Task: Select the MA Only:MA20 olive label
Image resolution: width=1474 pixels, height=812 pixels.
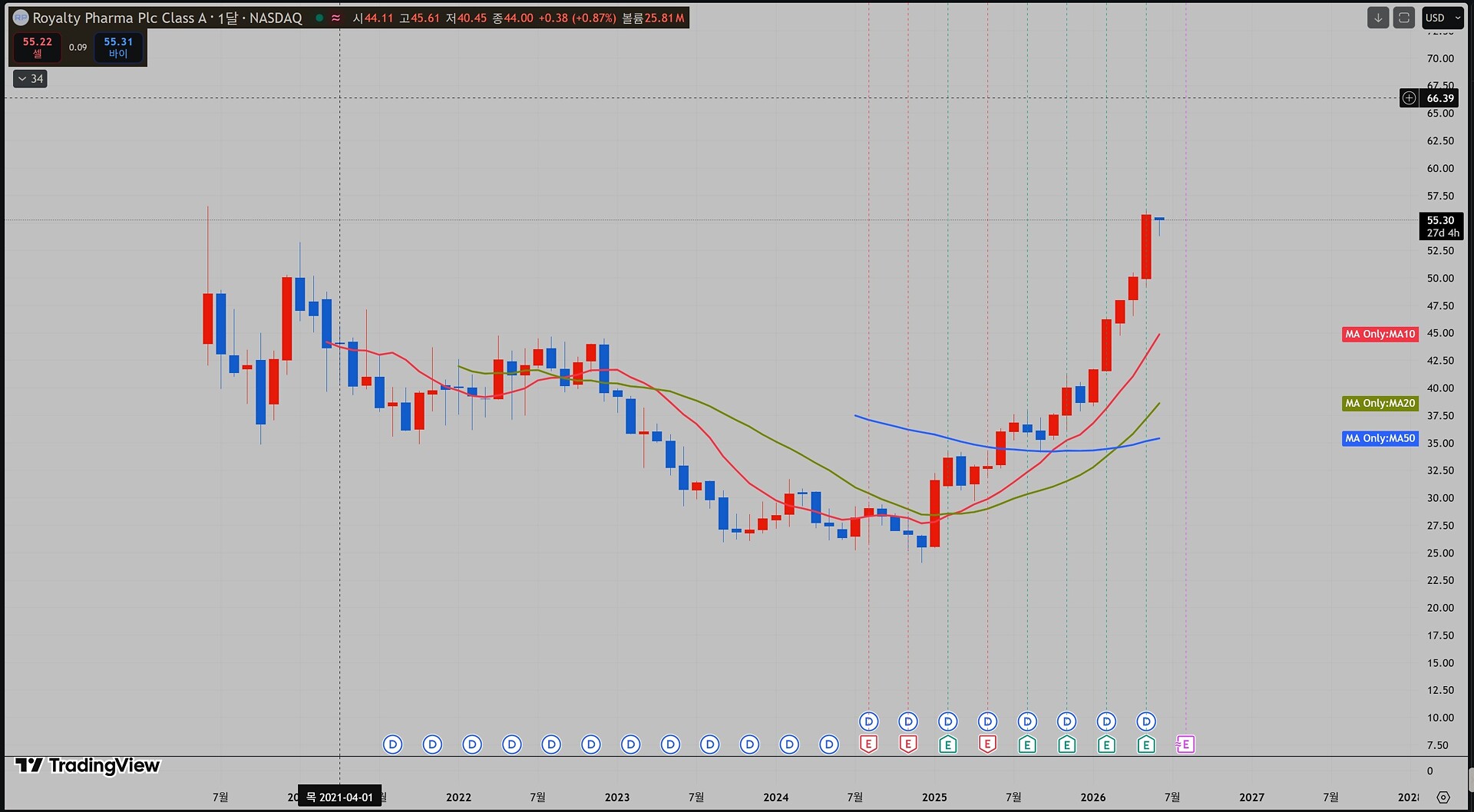Action: [x=1380, y=403]
